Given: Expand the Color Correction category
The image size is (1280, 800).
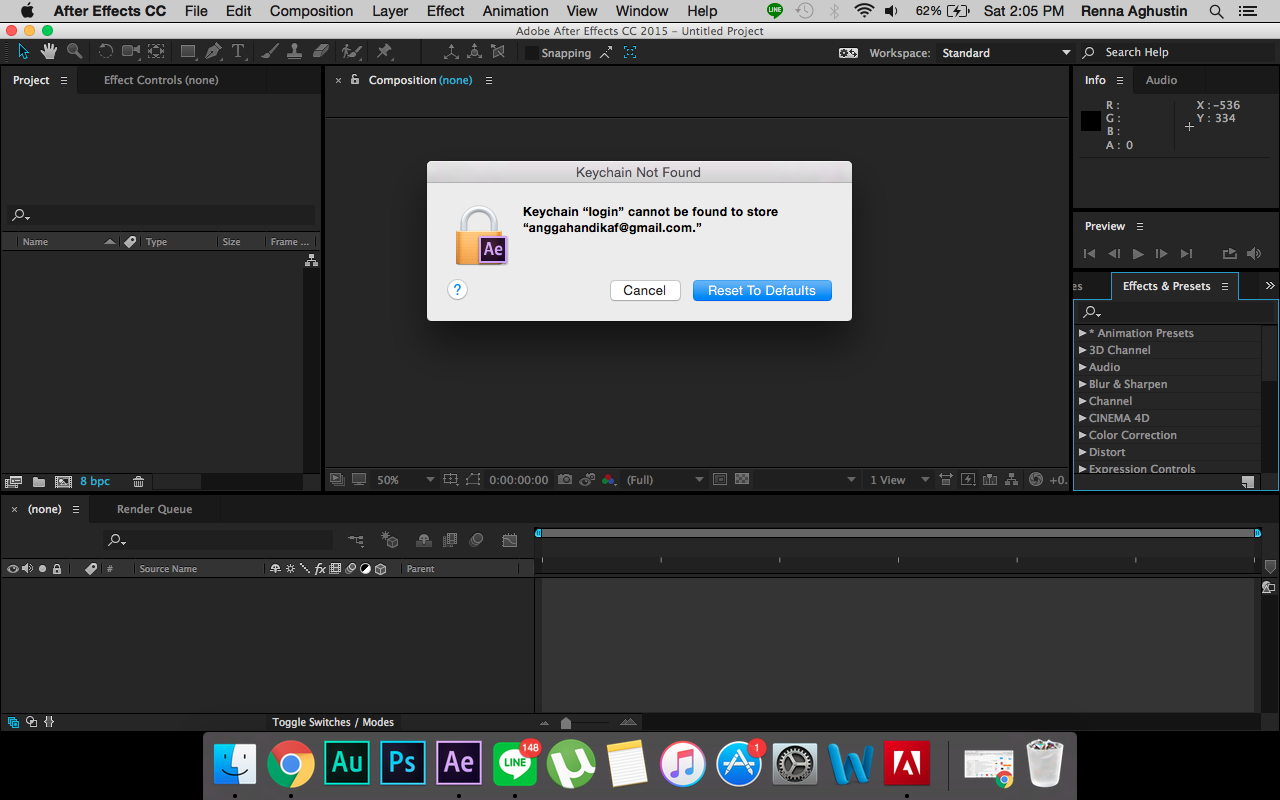Looking at the screenshot, I should (x=1082, y=435).
